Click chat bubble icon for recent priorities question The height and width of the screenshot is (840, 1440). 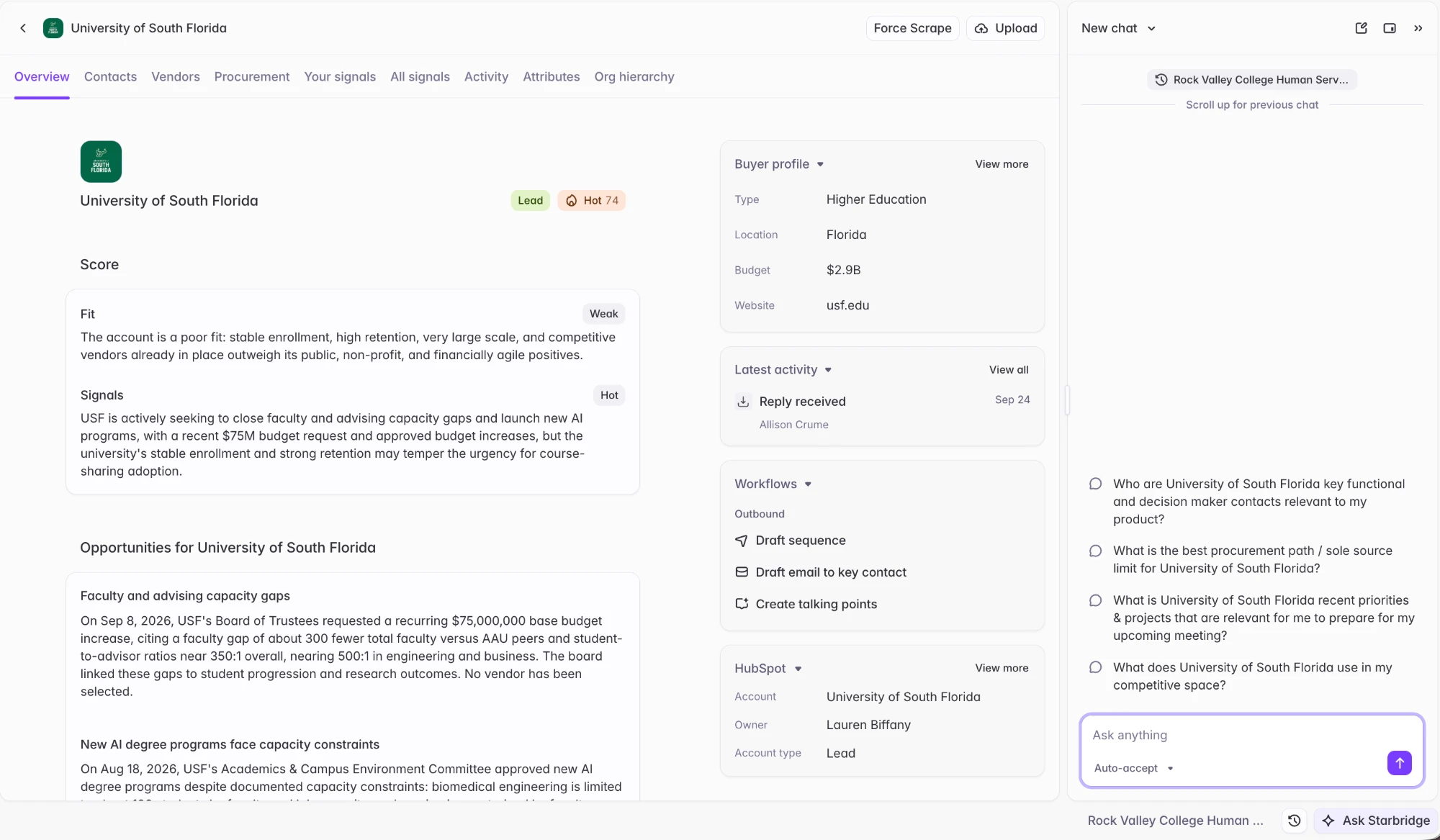pyautogui.click(x=1095, y=600)
